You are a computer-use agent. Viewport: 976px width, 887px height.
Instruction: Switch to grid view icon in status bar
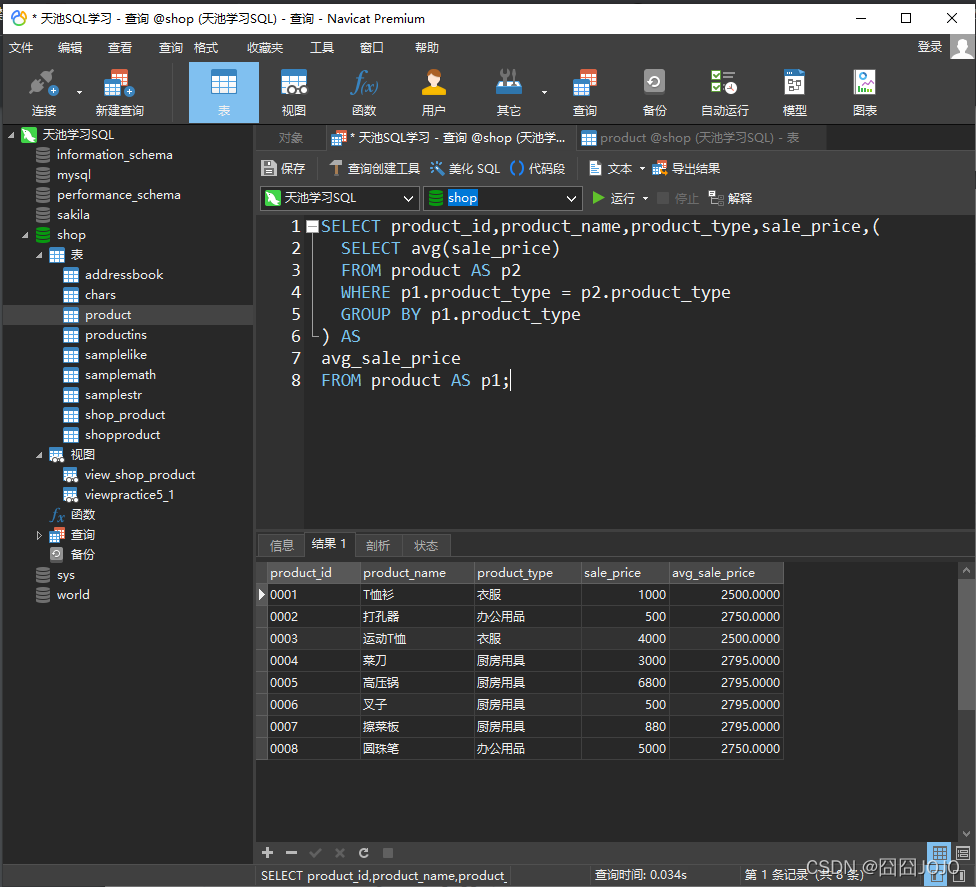coord(939,852)
